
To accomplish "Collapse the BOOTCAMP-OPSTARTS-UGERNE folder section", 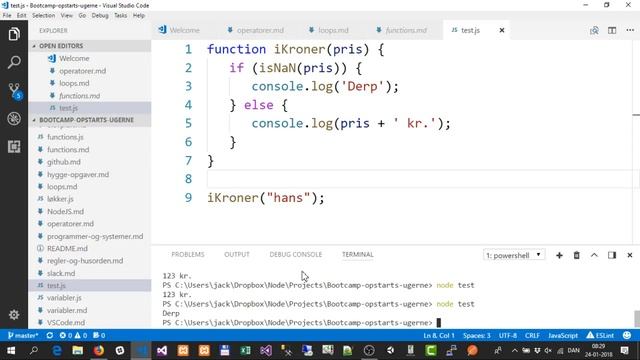I will 90,120.
